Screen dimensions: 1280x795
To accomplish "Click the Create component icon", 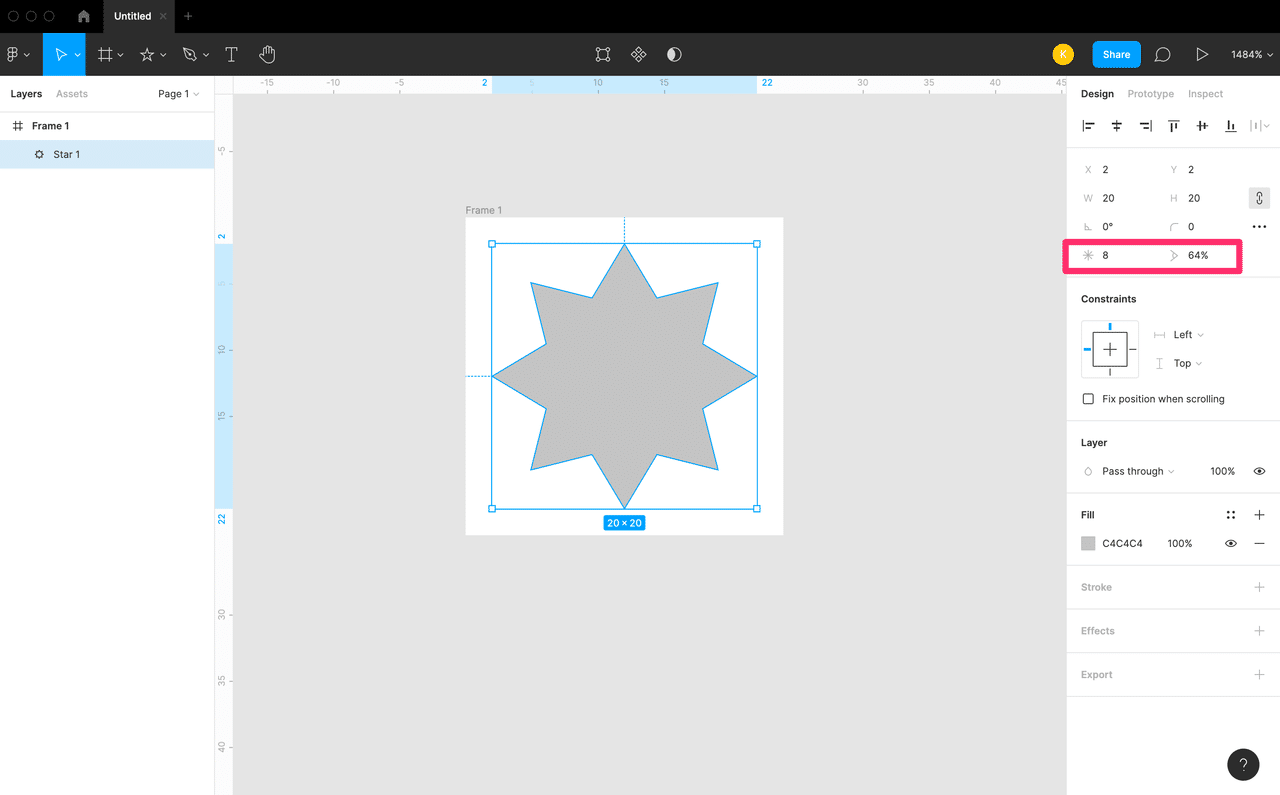I will pos(638,55).
